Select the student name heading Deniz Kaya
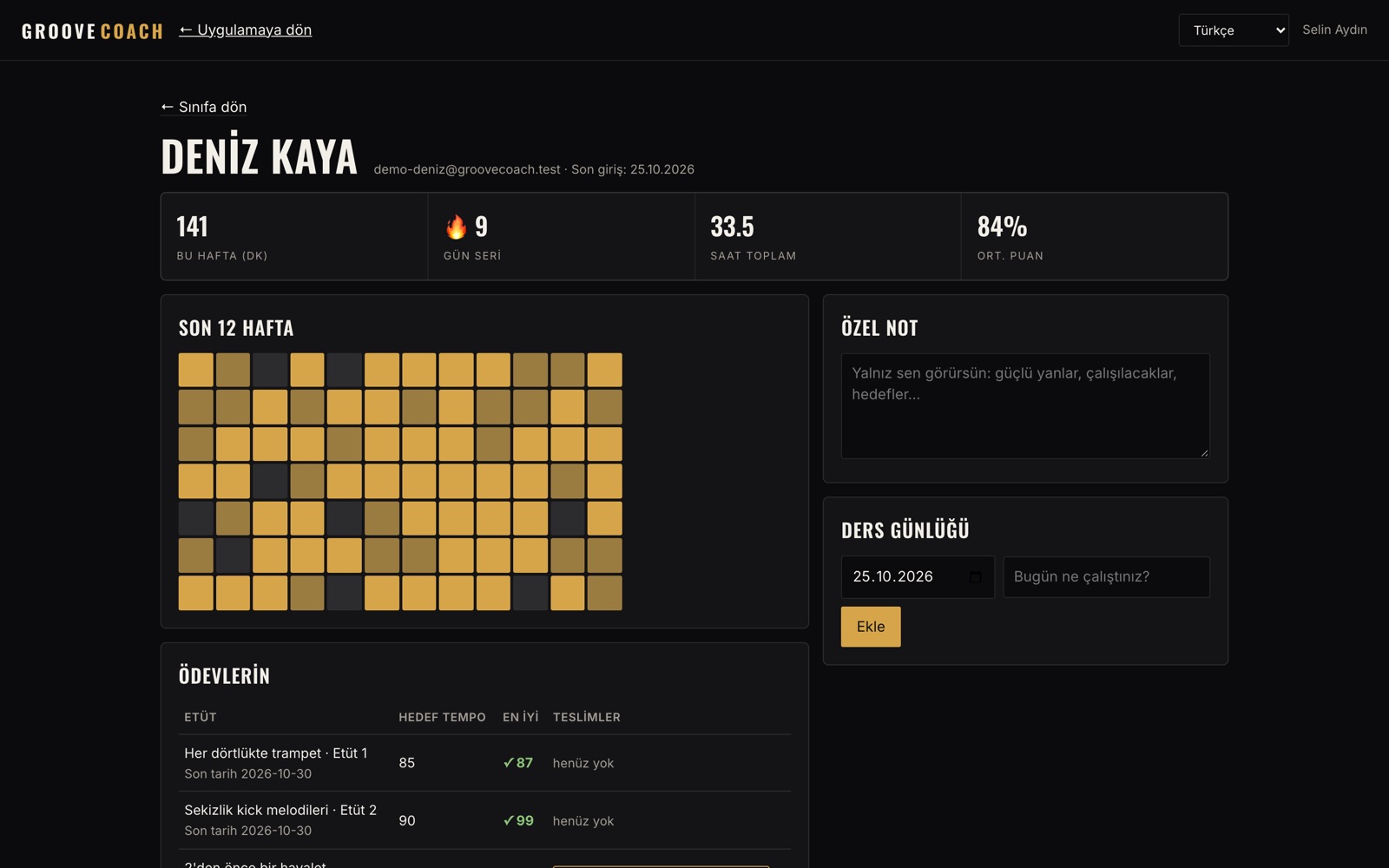The width and height of the screenshot is (1389, 868). 259,157
